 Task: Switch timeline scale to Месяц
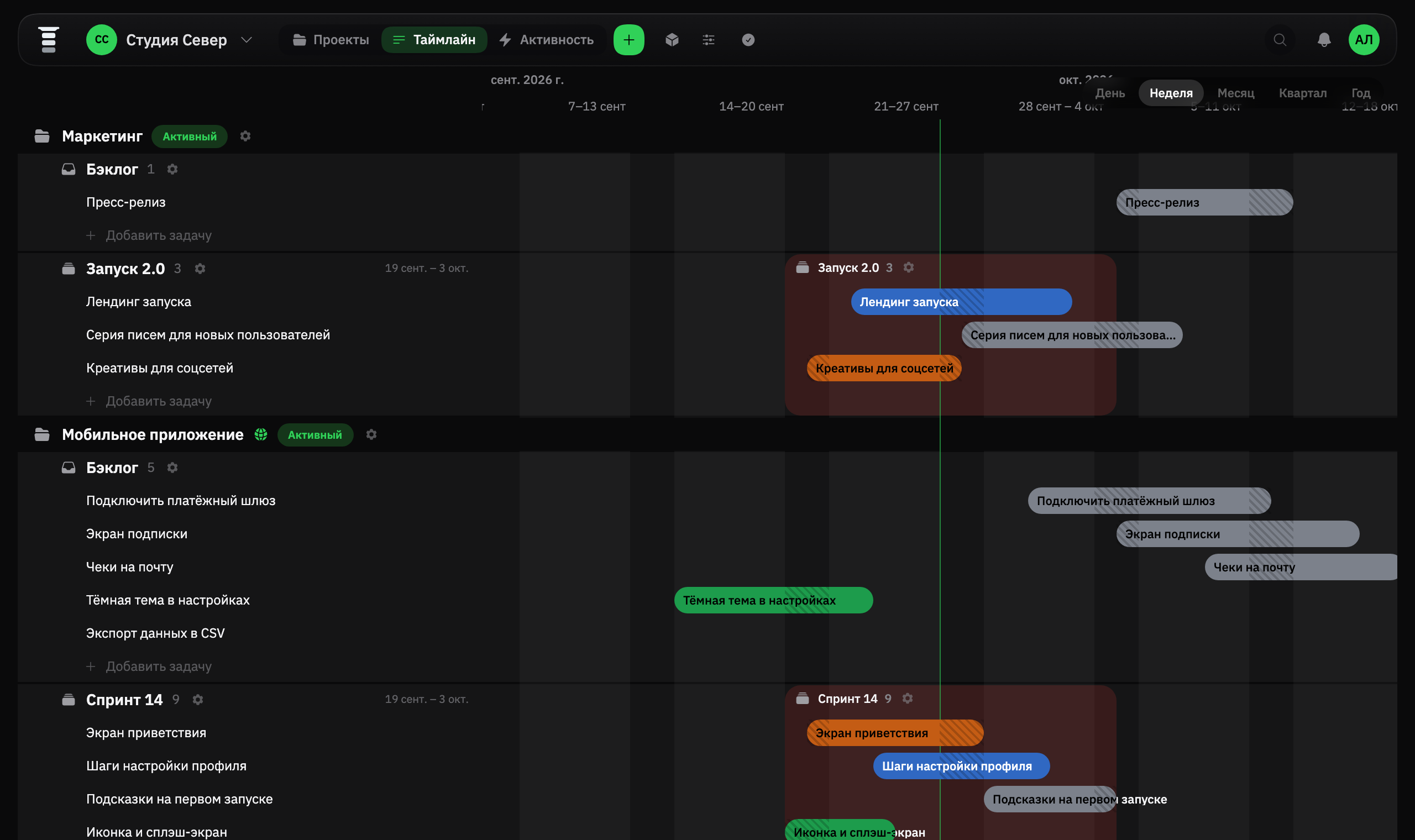pos(1235,93)
